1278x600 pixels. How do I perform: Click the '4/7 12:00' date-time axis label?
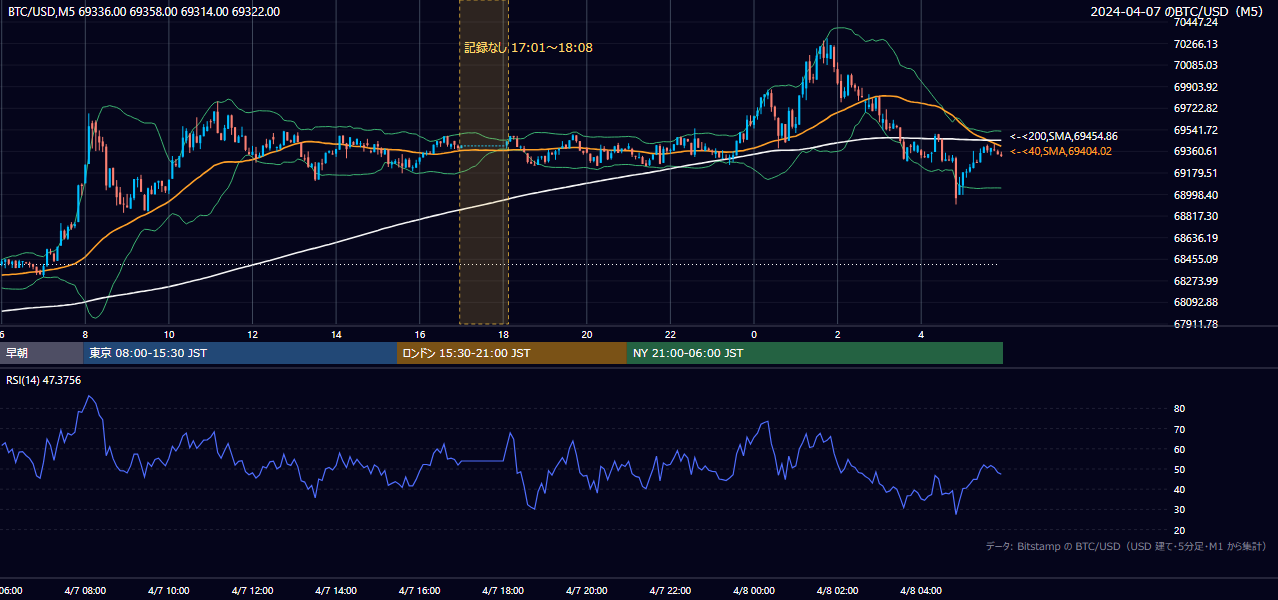click(x=252, y=591)
